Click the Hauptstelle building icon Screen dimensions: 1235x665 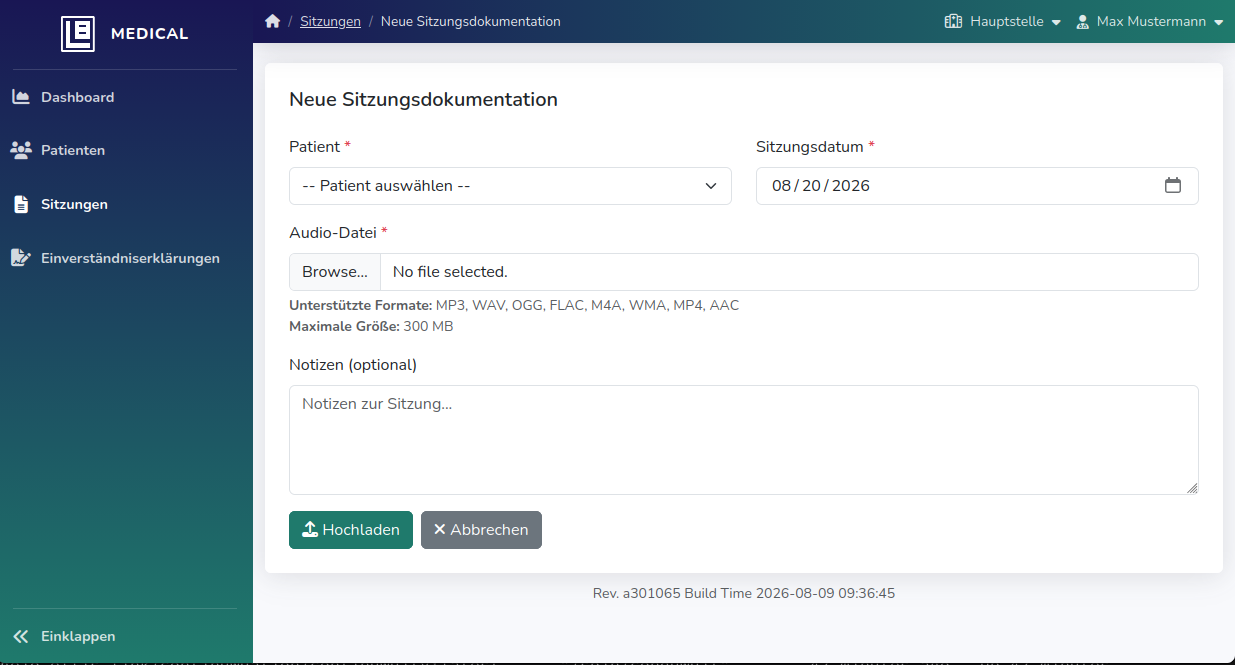[953, 21]
